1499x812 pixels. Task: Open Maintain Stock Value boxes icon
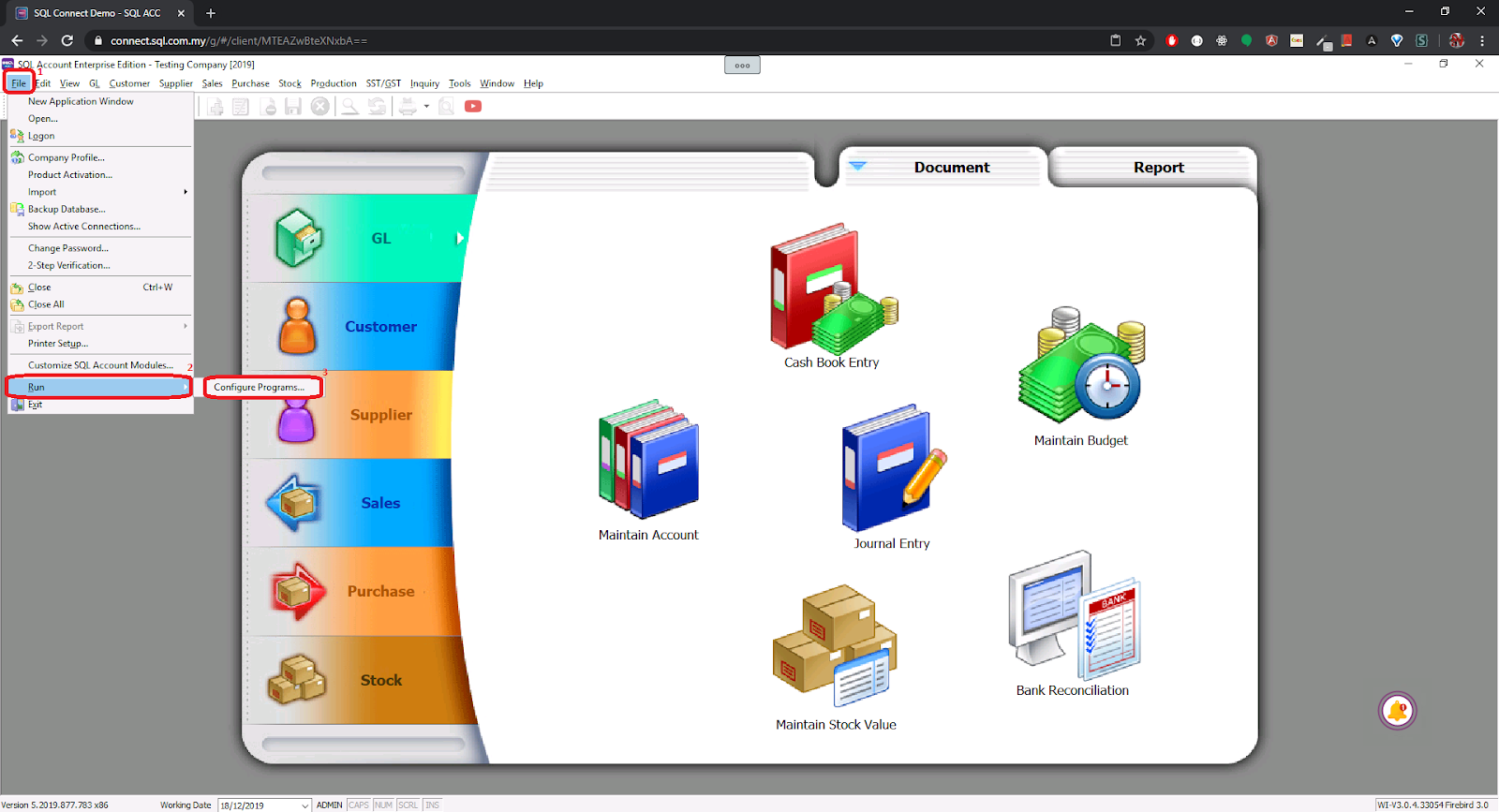(835, 646)
